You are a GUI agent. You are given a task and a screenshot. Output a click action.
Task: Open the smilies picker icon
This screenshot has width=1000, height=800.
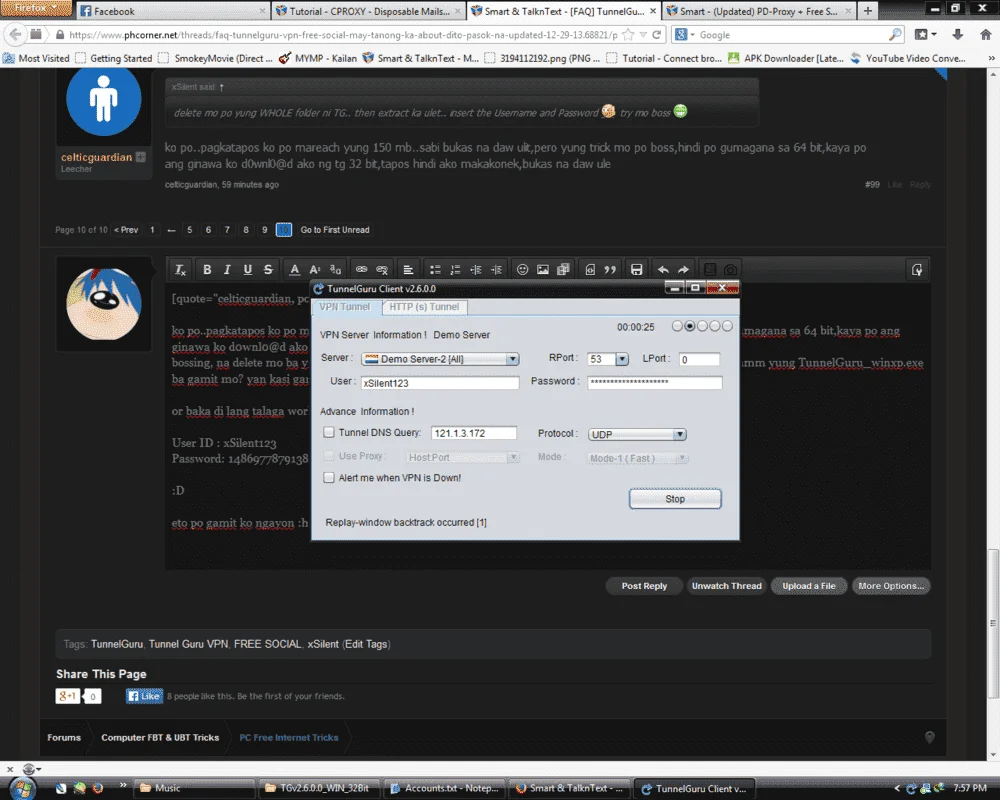click(x=522, y=270)
